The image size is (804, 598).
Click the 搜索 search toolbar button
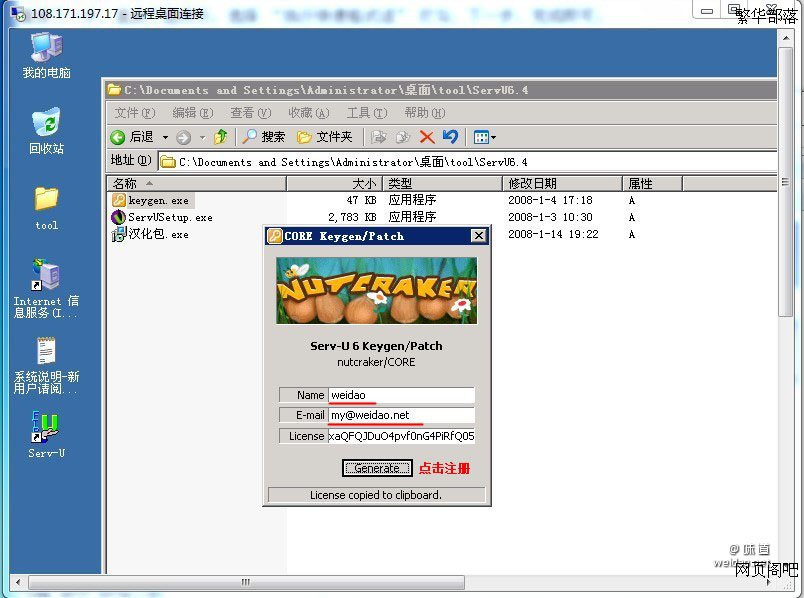pos(264,137)
